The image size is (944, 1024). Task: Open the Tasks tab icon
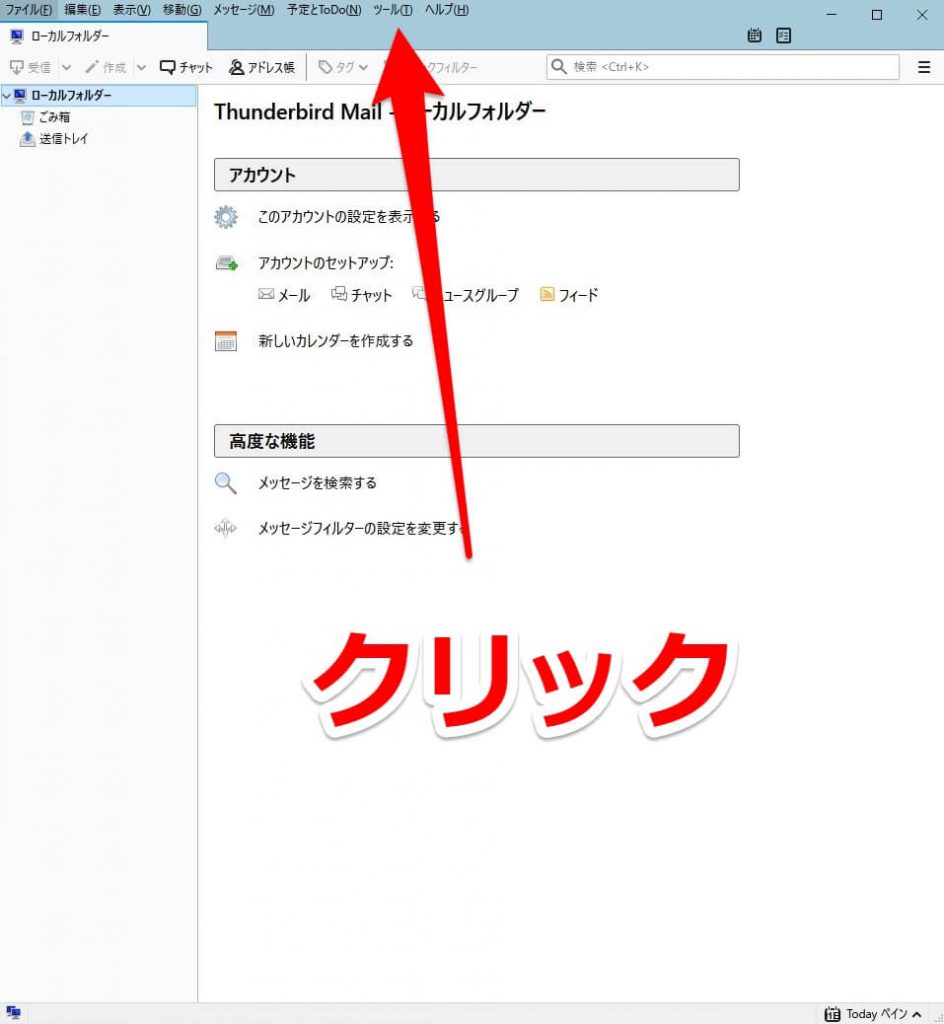point(783,35)
